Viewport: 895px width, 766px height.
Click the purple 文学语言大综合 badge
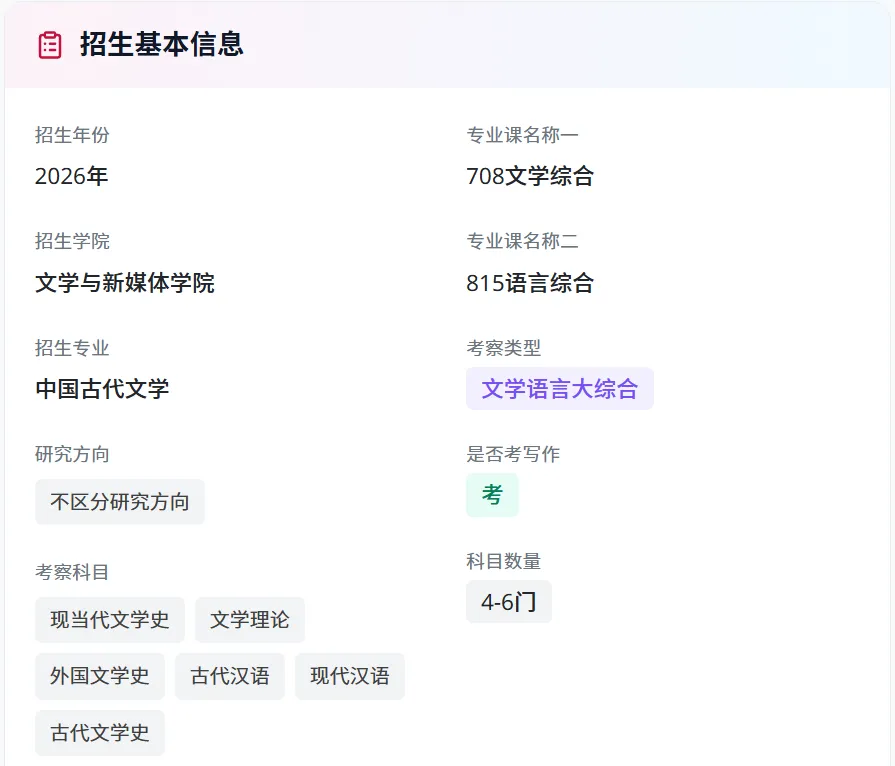pyautogui.click(x=560, y=389)
